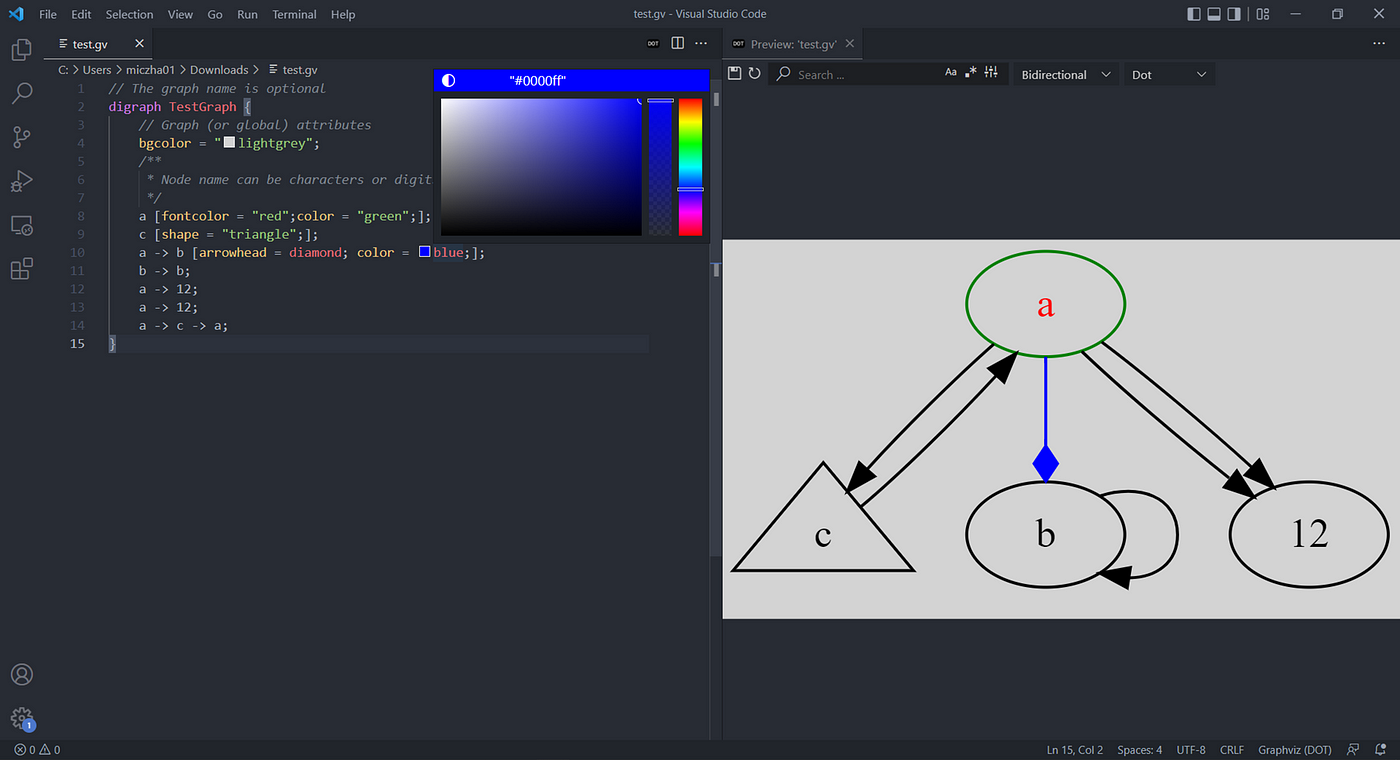
Task: Toggle primary sidebar visibility
Action: (1194, 14)
